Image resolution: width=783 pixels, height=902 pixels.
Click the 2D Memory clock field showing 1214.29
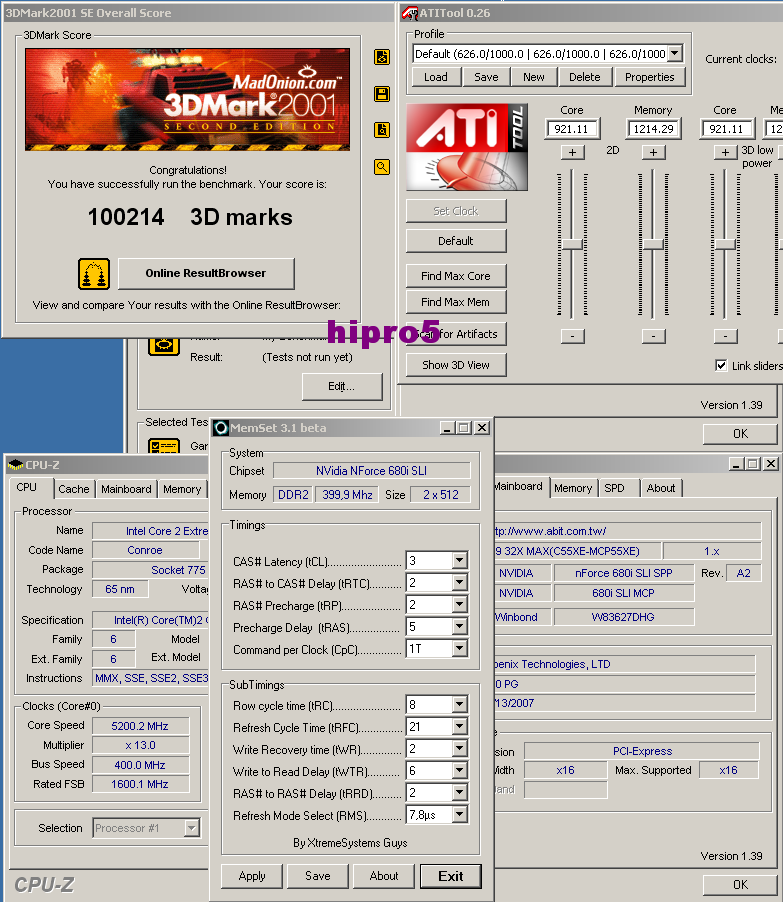(x=654, y=129)
